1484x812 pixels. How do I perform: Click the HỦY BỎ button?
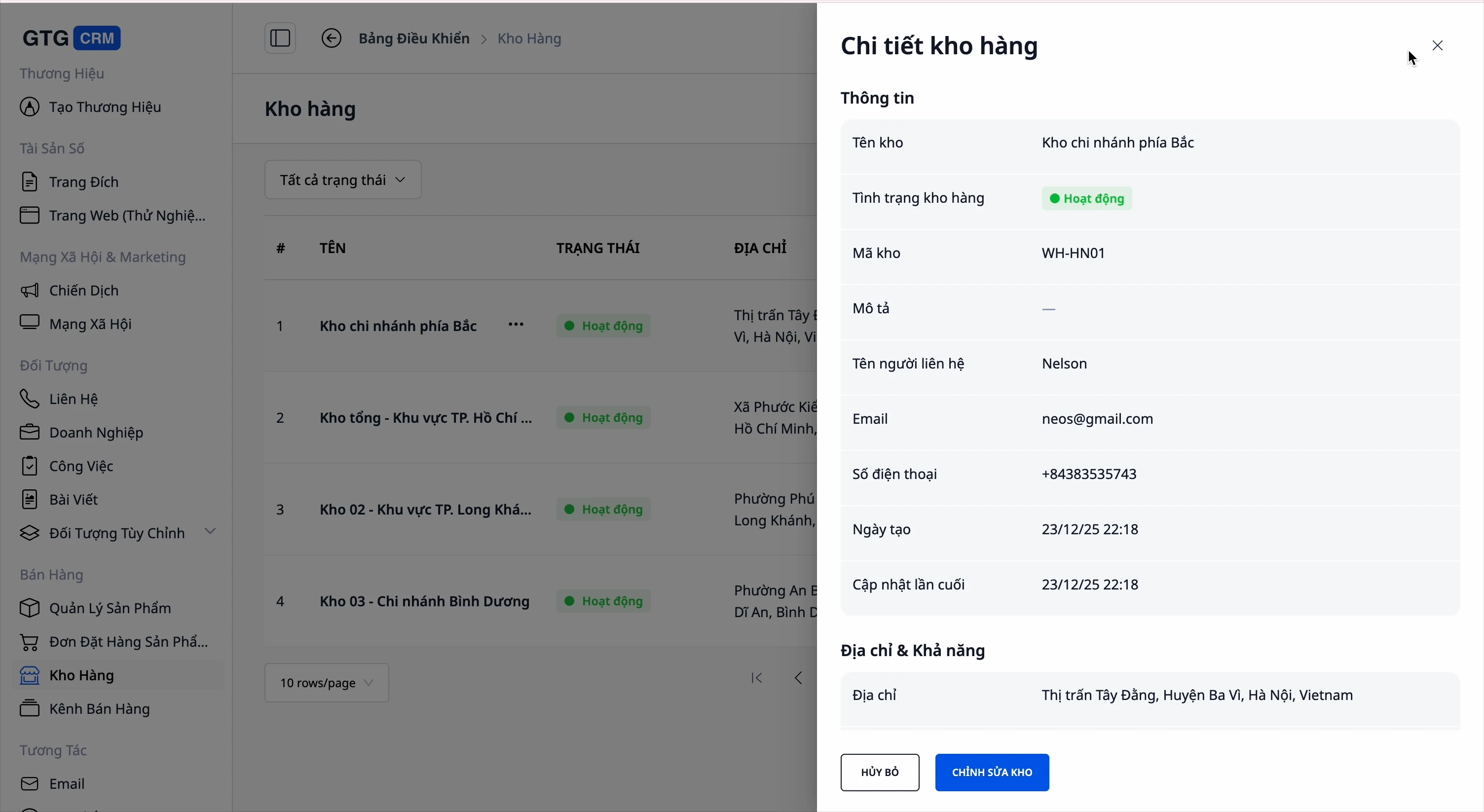pyautogui.click(x=879, y=772)
